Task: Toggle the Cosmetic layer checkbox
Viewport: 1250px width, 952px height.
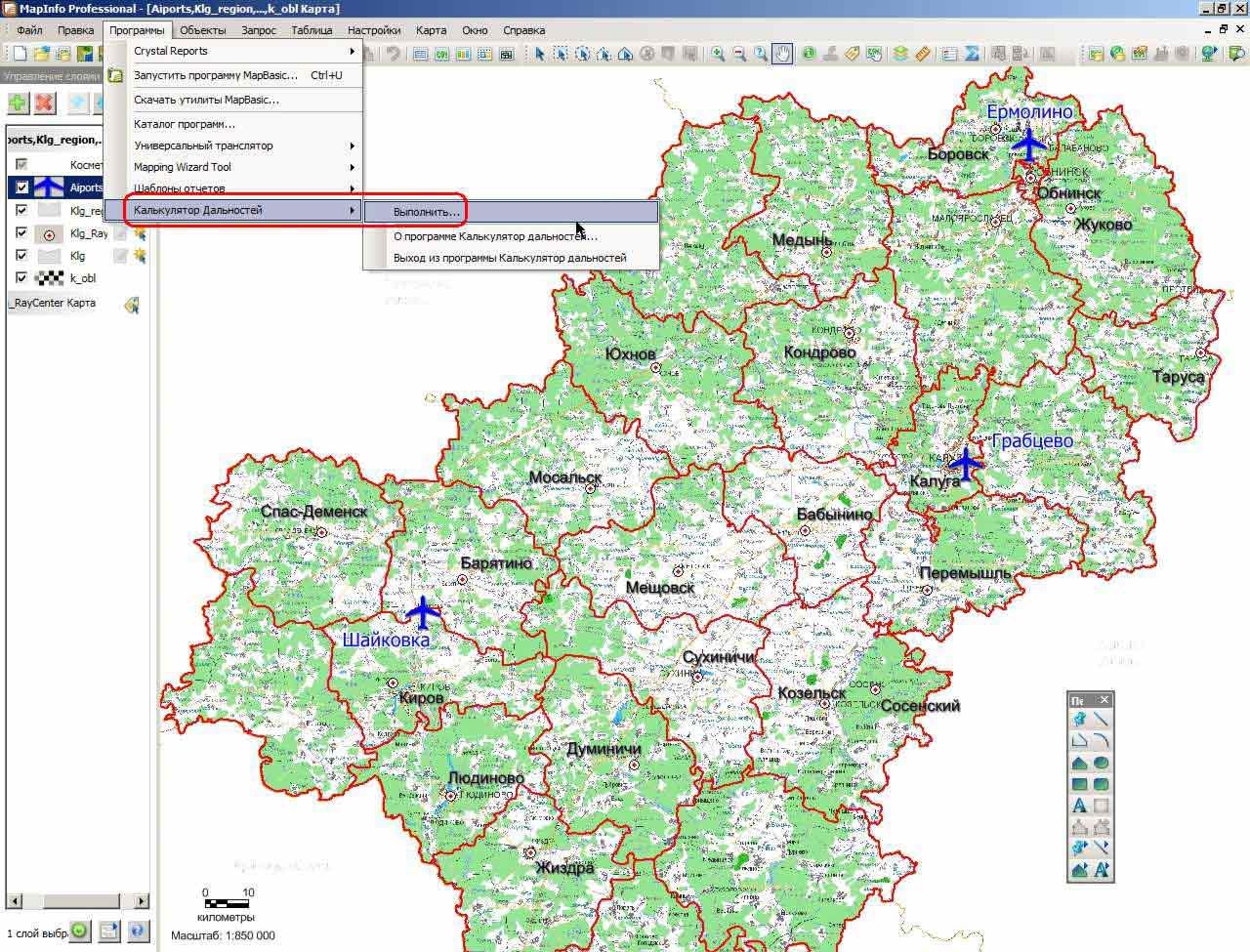Action: click(21, 164)
